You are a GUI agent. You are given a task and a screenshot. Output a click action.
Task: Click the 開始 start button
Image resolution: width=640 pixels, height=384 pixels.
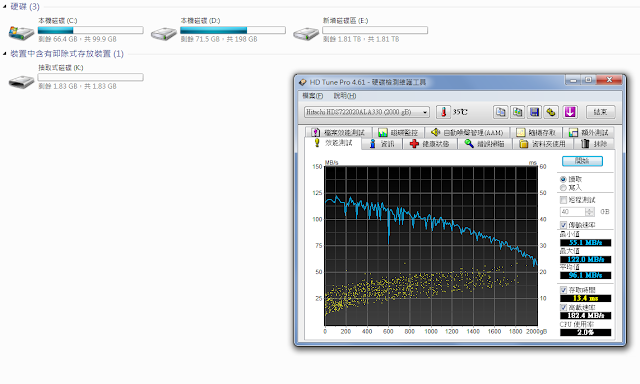coord(582,161)
